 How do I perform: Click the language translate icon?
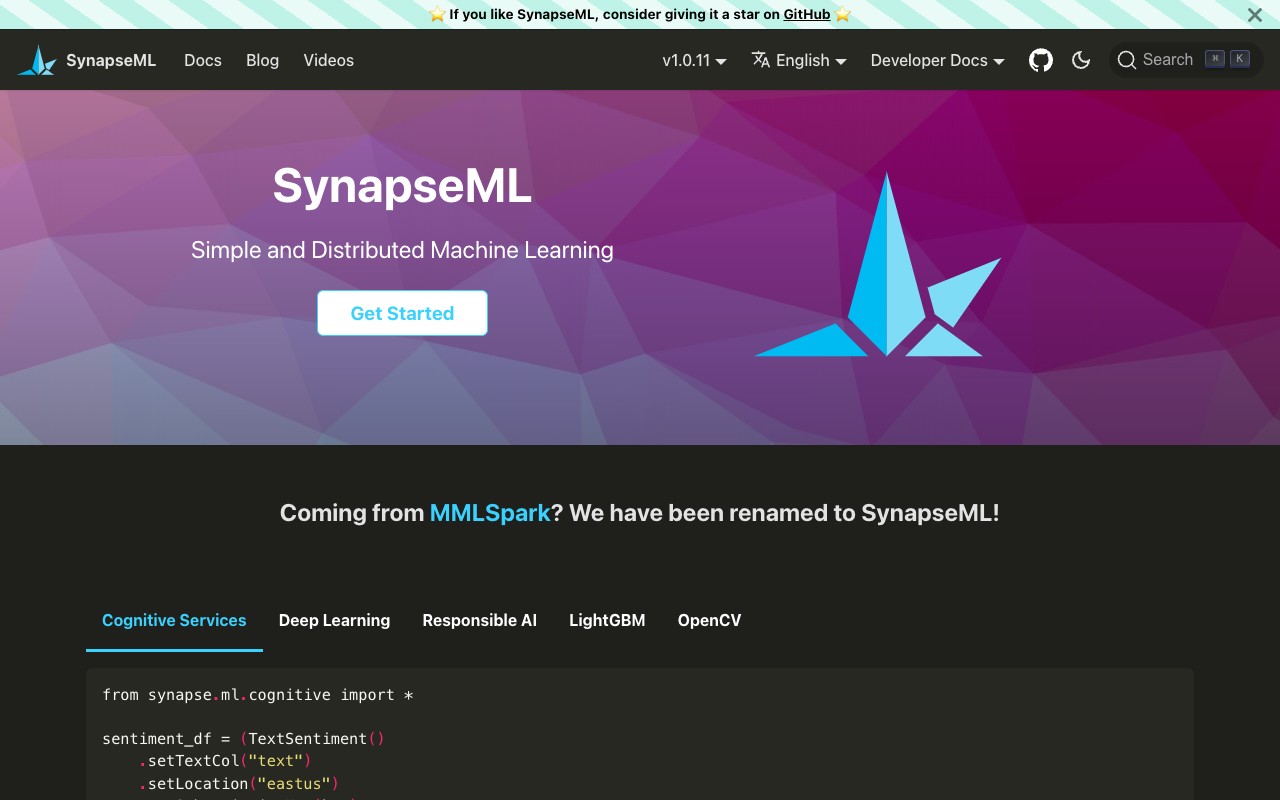761,60
